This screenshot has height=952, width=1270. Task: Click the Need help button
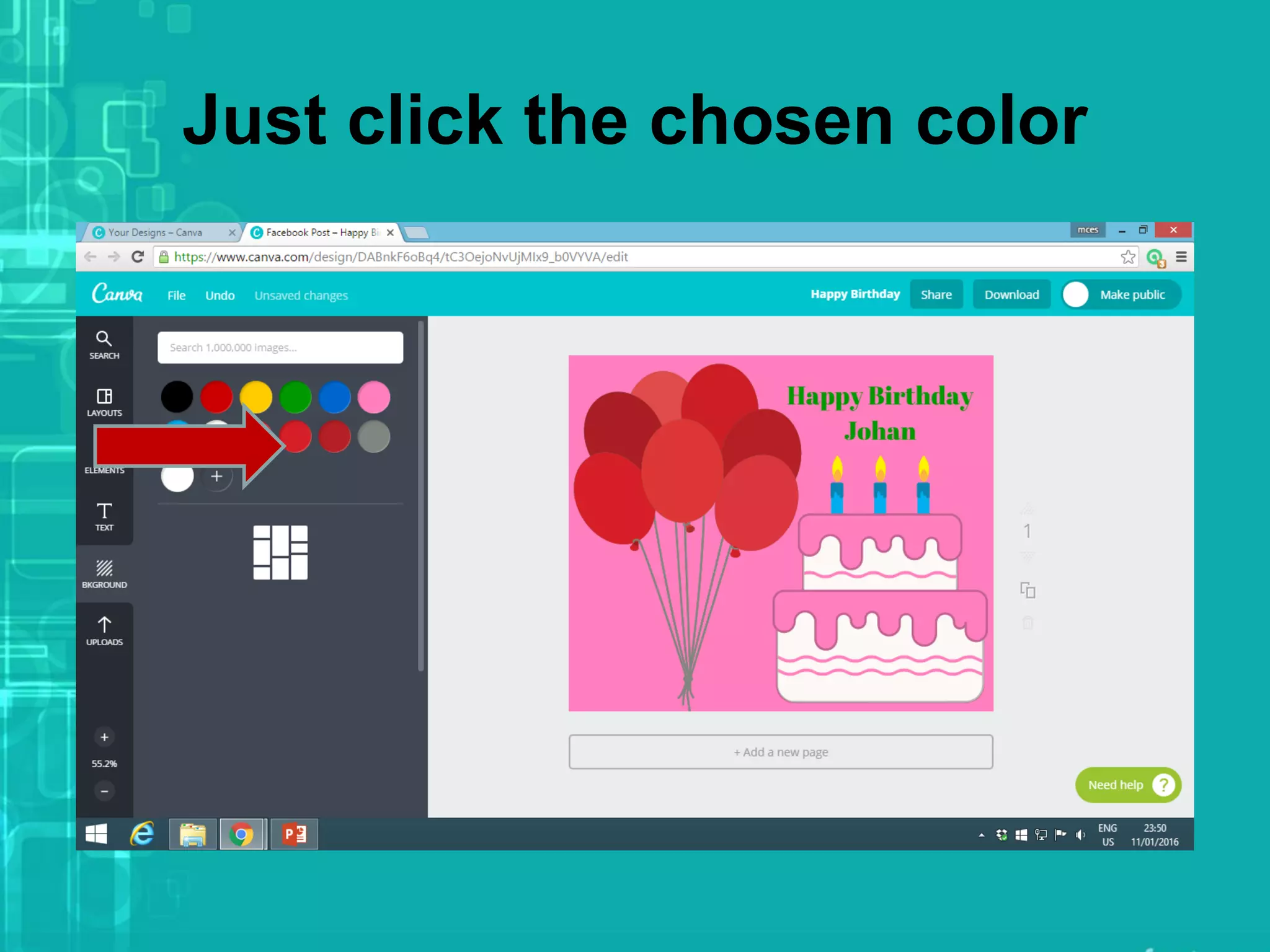coord(1128,785)
